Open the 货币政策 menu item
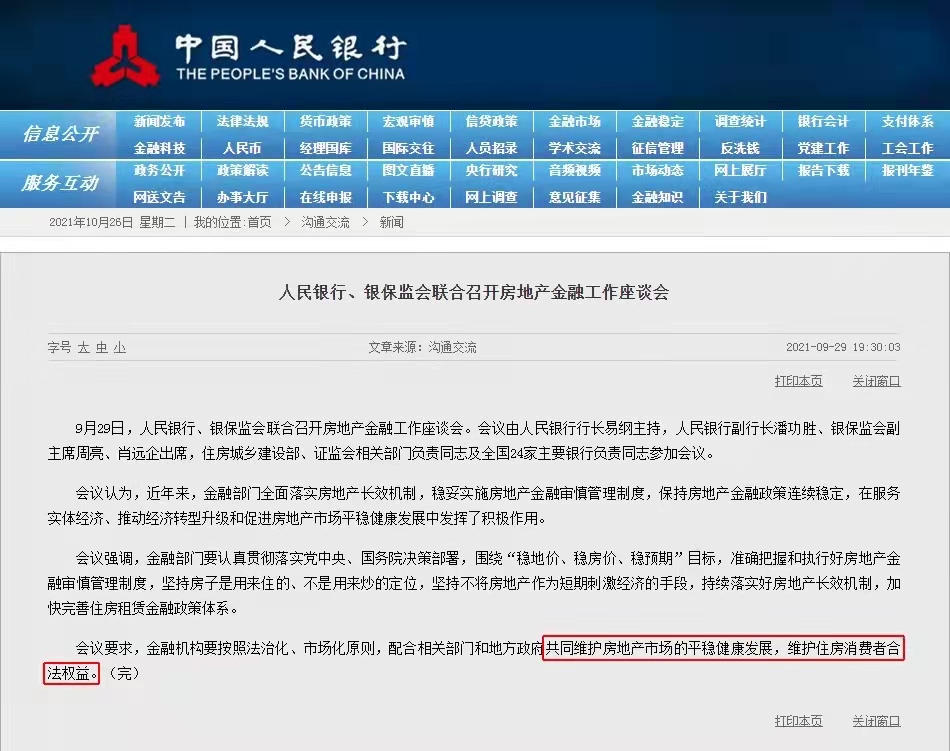The image size is (950, 751). coord(325,121)
